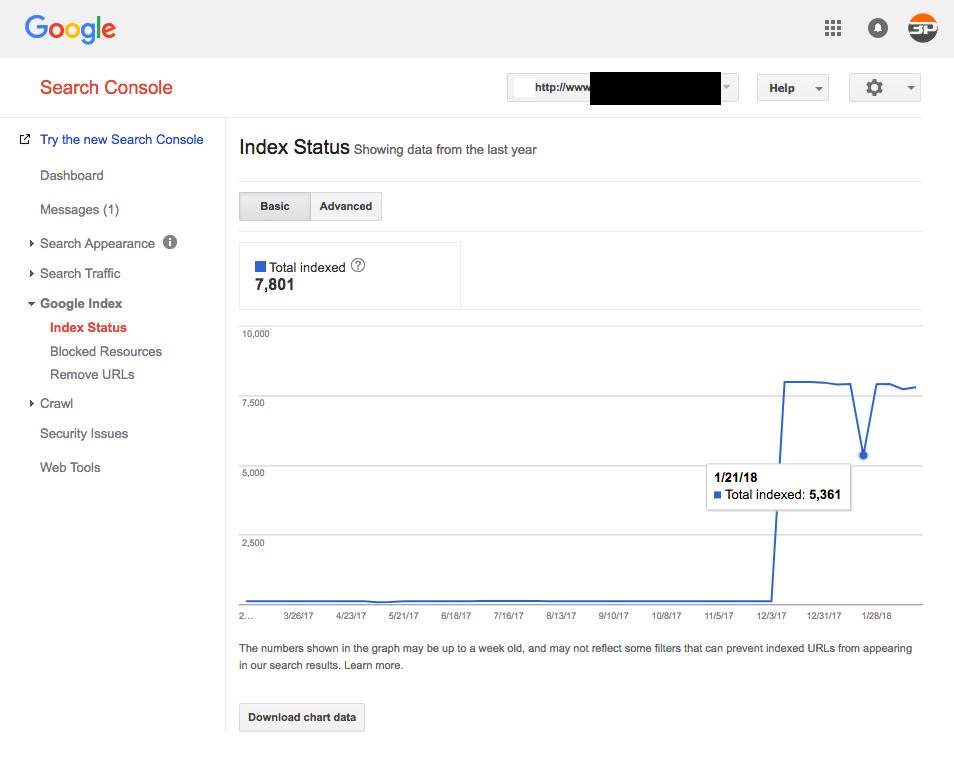The height and width of the screenshot is (774, 954).
Task: Click the Learn more link
Action: [x=372, y=665]
